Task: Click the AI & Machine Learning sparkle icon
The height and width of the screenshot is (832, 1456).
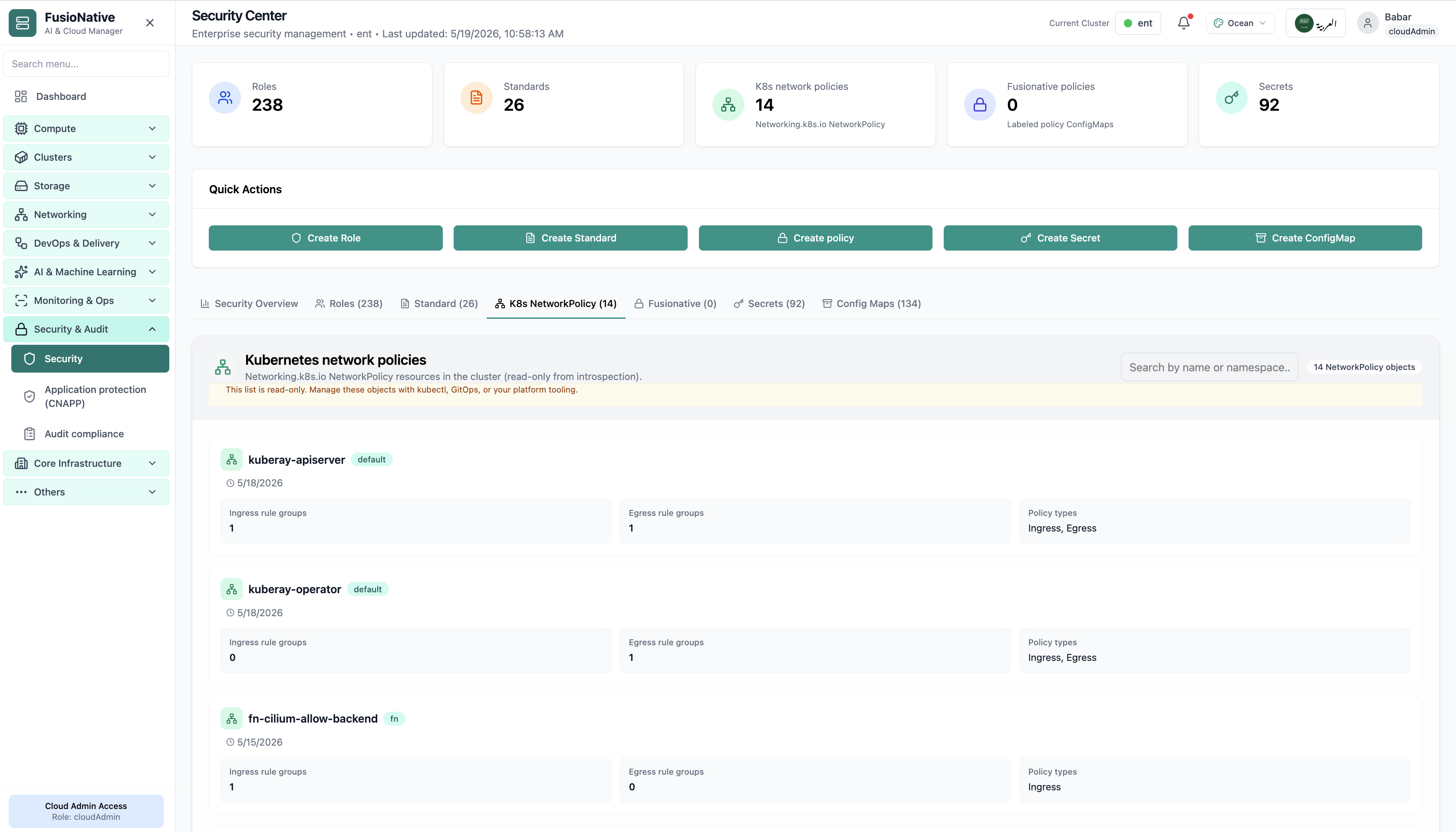Action: (x=21, y=272)
